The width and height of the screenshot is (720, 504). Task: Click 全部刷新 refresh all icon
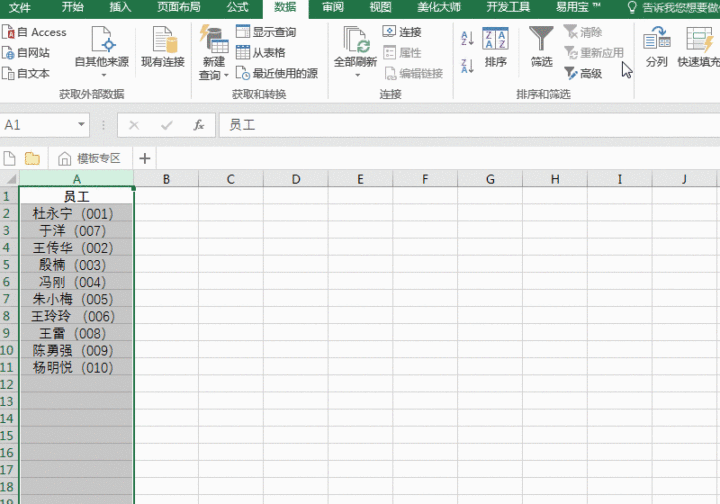pos(355,40)
